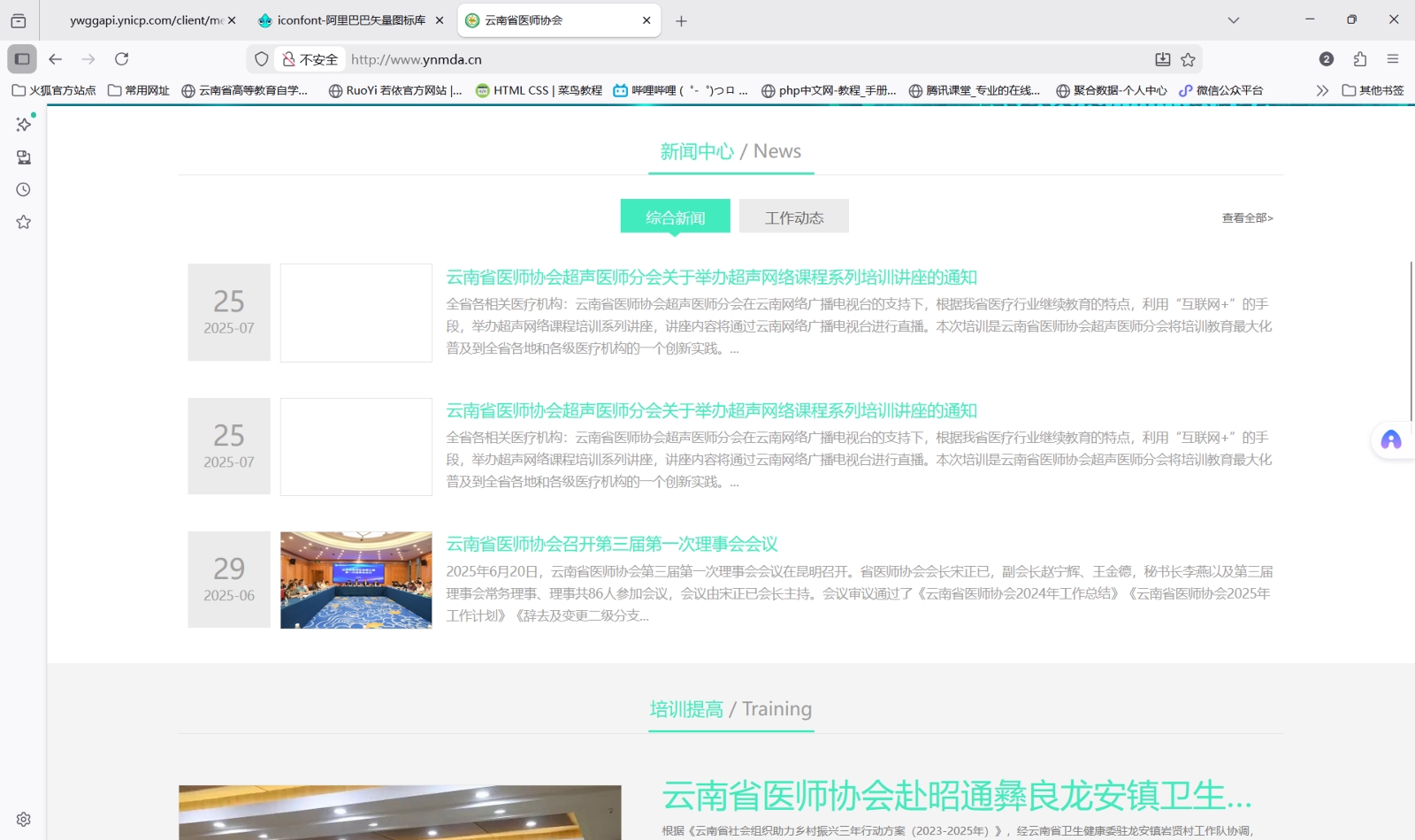Reload the page with the refresh icon
The image size is (1415, 840).
(x=123, y=58)
